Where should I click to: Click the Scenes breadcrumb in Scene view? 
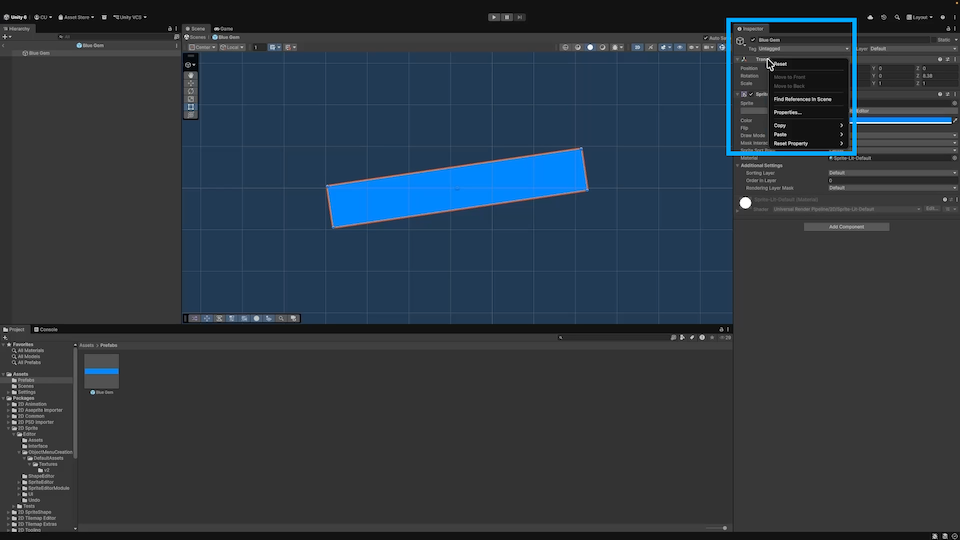point(197,37)
